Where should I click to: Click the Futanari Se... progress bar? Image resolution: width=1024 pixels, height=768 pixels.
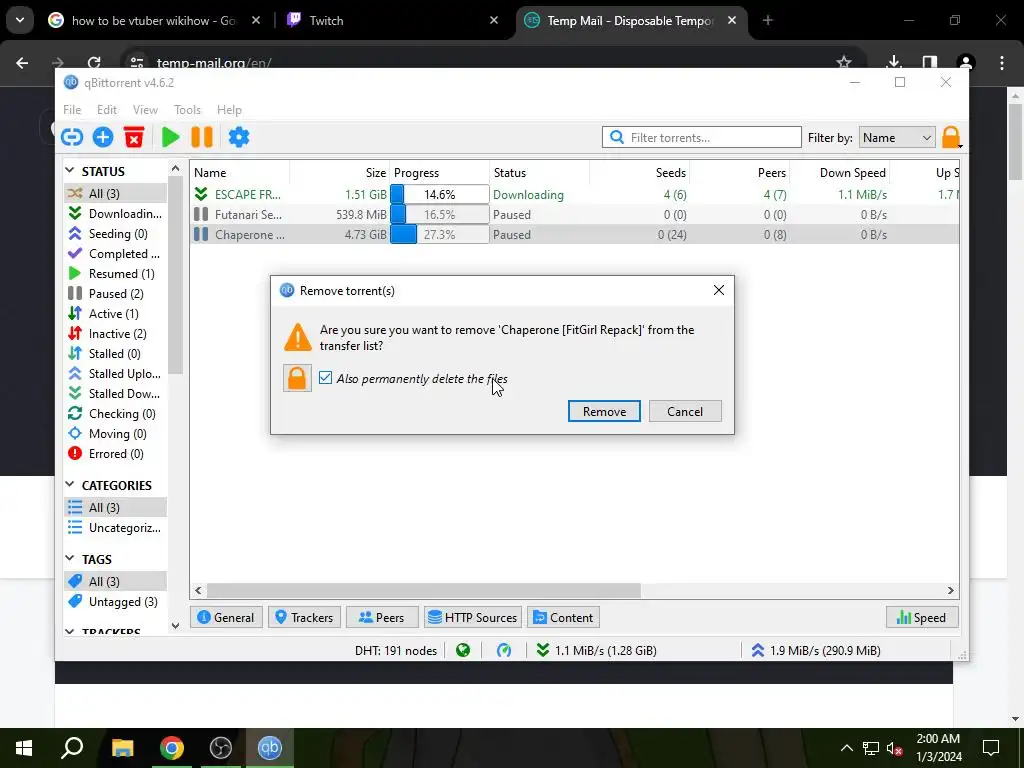click(x=440, y=214)
